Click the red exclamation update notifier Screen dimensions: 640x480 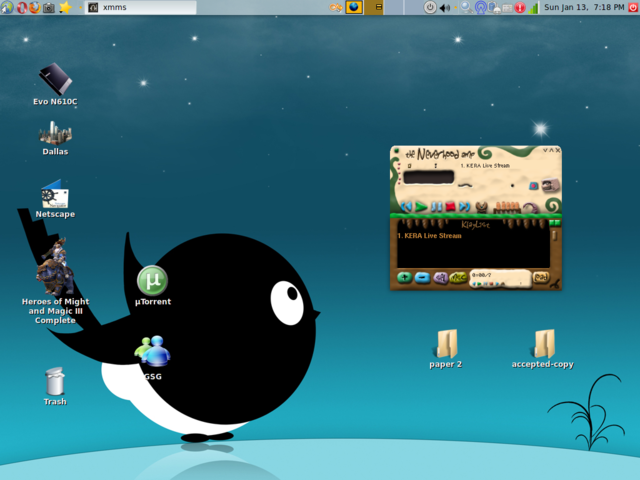click(520, 7)
